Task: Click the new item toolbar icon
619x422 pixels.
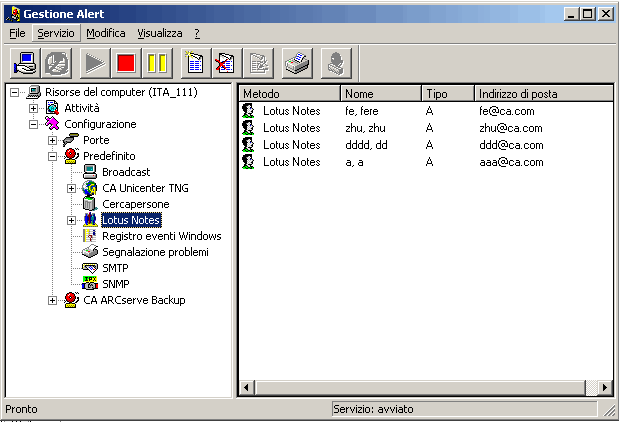Action: 196,63
